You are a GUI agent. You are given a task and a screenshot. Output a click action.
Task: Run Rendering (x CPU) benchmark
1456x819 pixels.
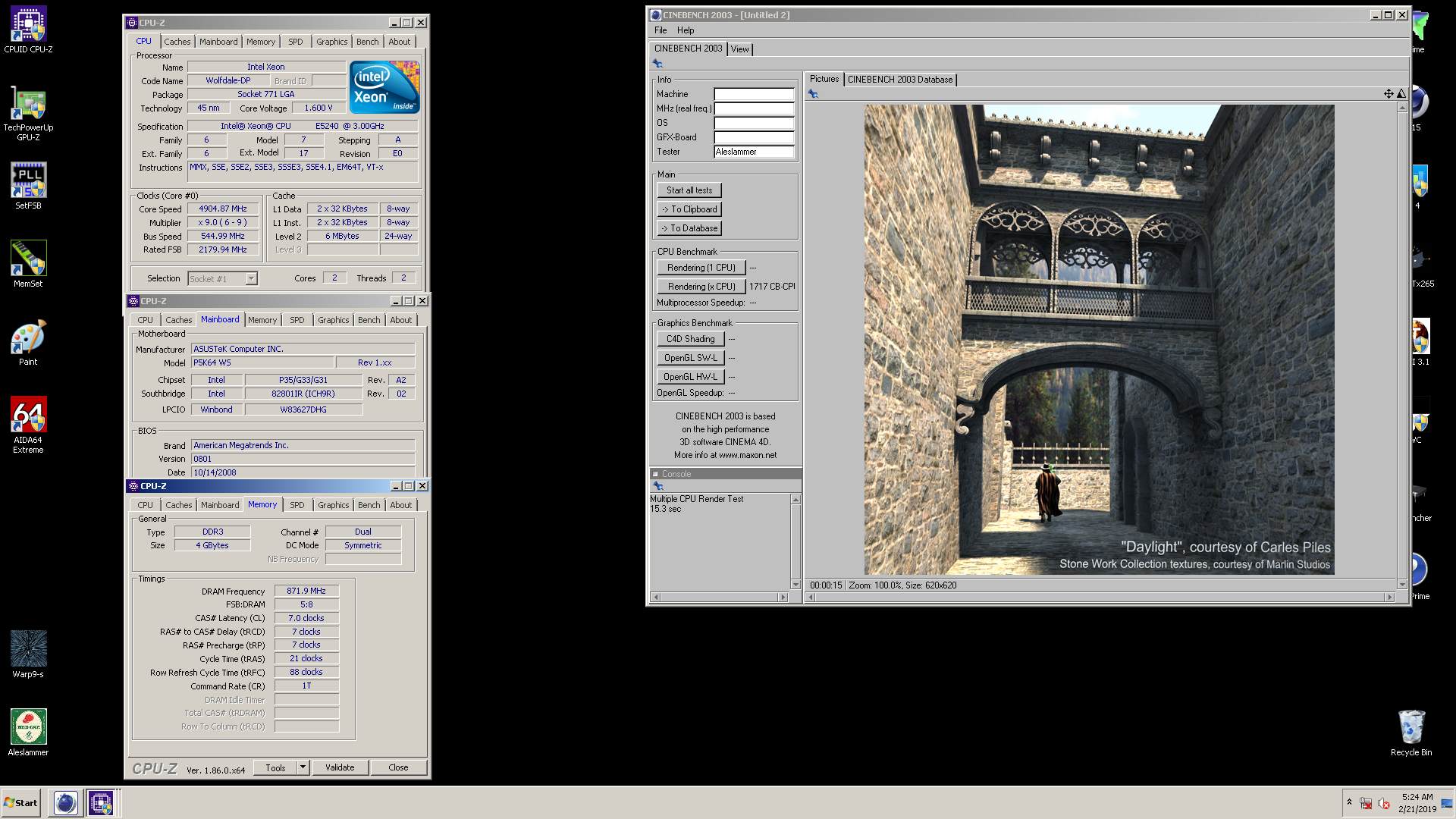click(701, 287)
